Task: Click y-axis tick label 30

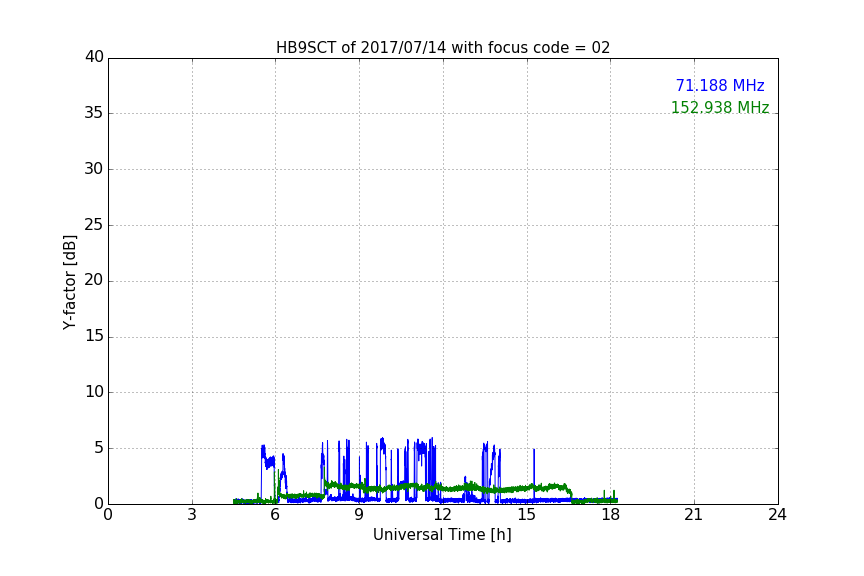Action: point(94,169)
